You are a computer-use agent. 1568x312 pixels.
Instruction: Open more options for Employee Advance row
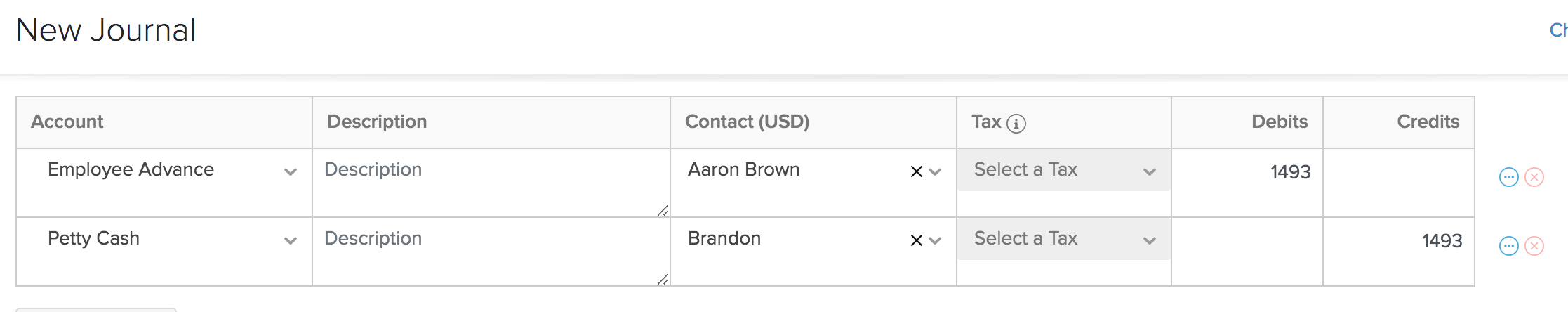[1508, 177]
